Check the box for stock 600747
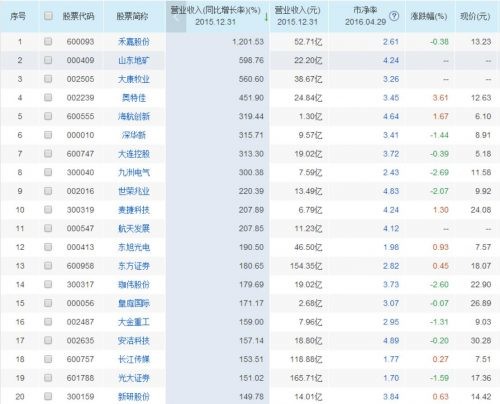This screenshot has width=500, height=404. [48, 153]
